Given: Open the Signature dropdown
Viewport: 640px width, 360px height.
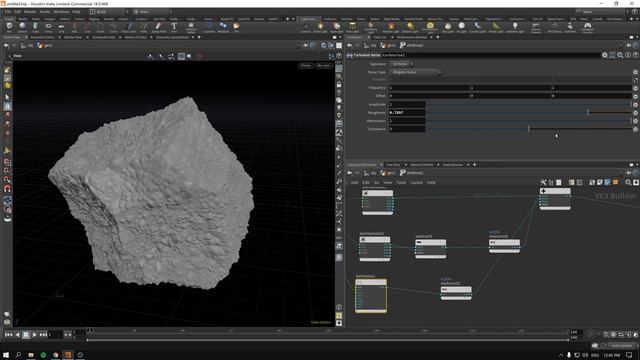Looking at the screenshot, I should [x=402, y=64].
